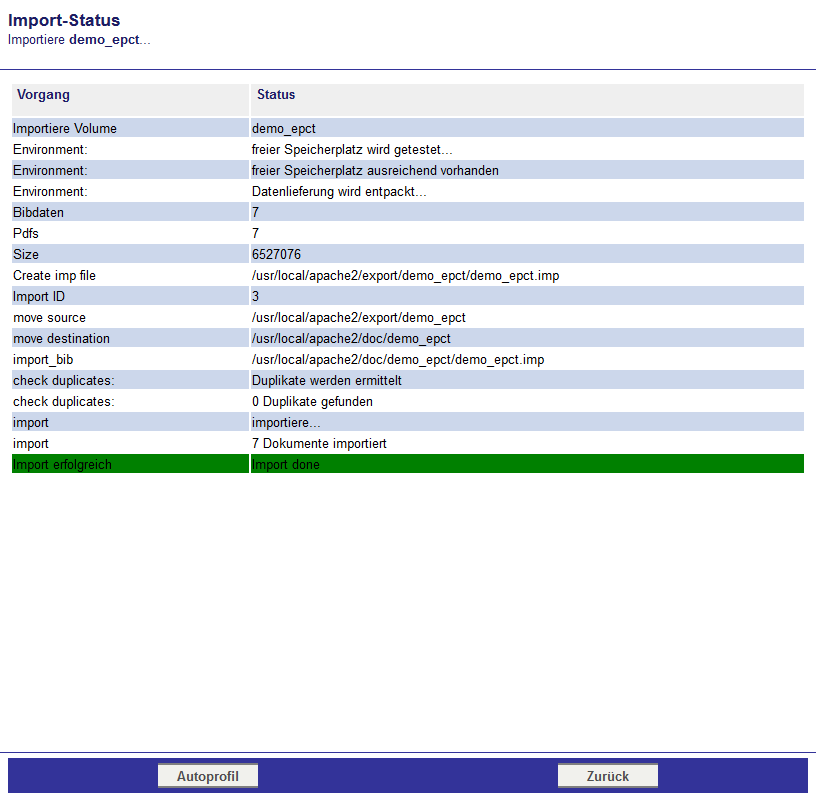The height and width of the screenshot is (800, 816).
Task: Click the /usr/local/apache2/doc/demo_epct destination path
Action: tap(351, 338)
